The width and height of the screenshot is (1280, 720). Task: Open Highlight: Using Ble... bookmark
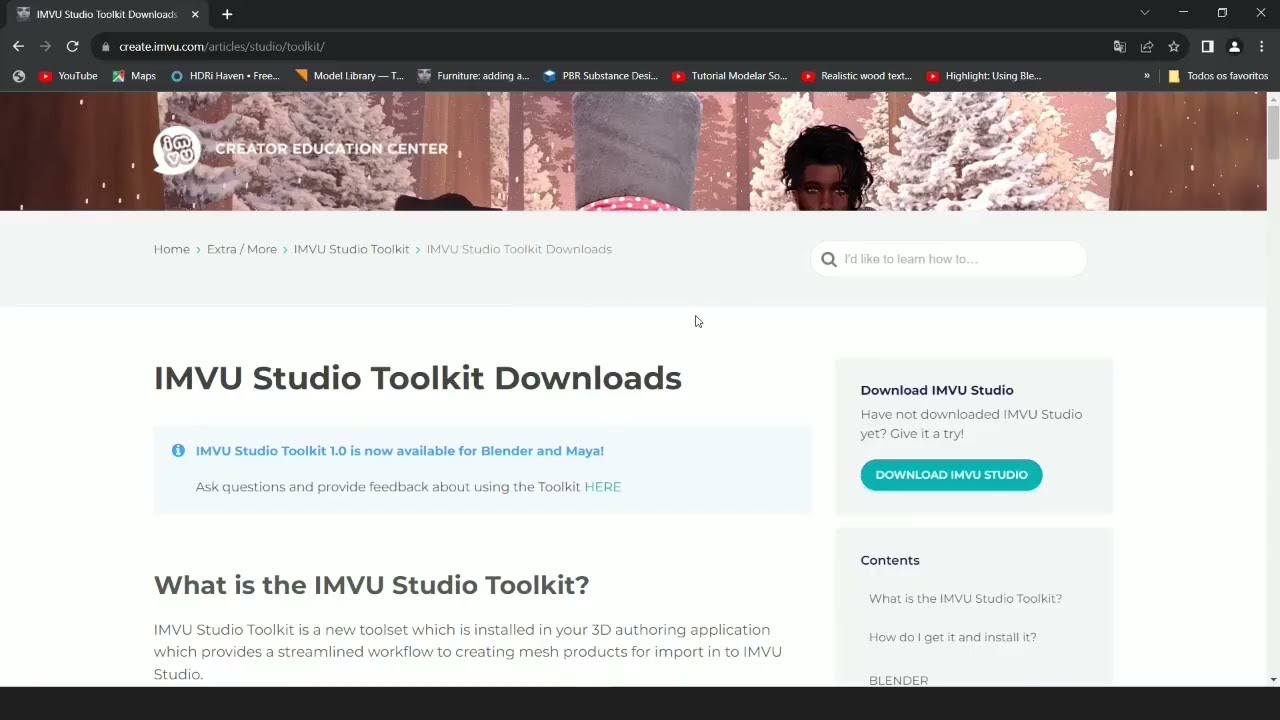tap(984, 76)
